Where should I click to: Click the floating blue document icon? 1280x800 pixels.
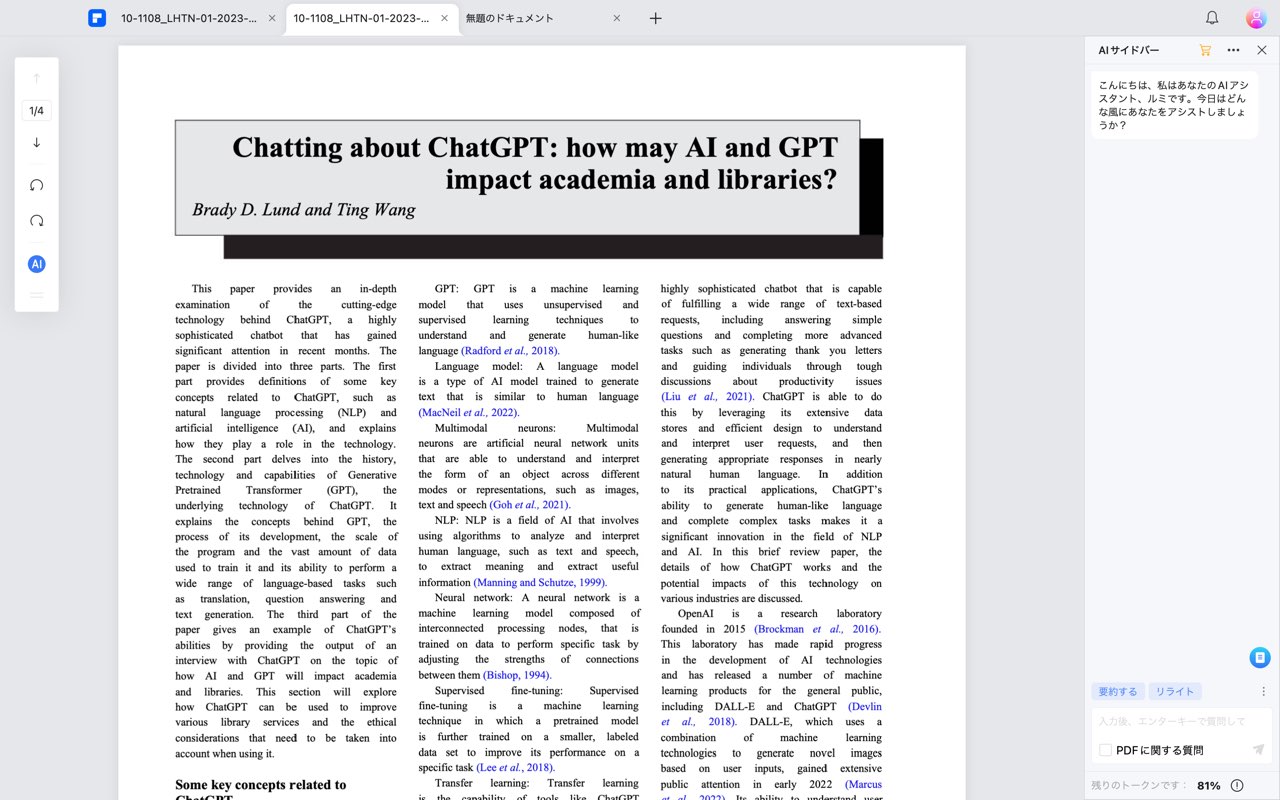(x=1260, y=657)
